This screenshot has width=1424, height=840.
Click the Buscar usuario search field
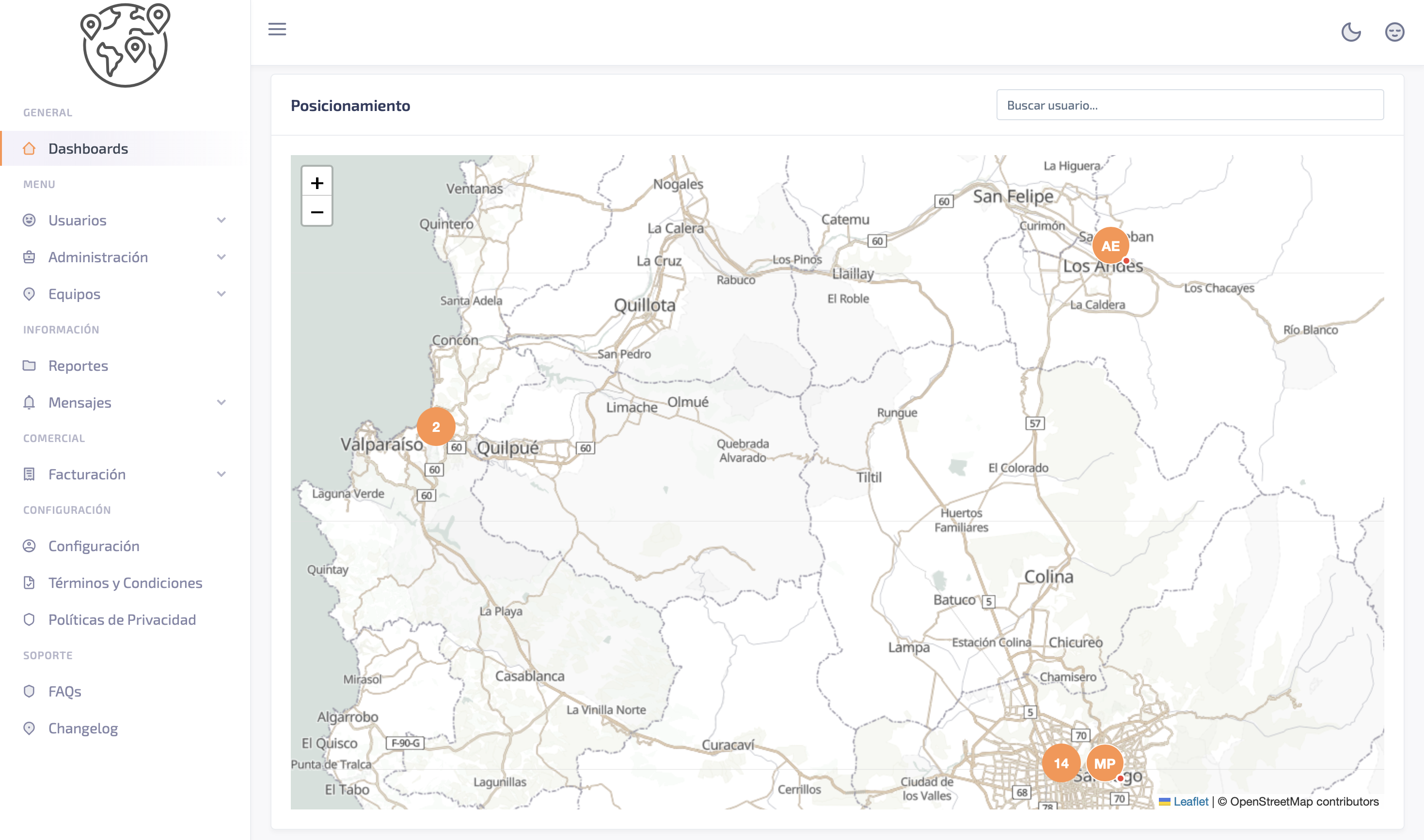coord(1190,105)
